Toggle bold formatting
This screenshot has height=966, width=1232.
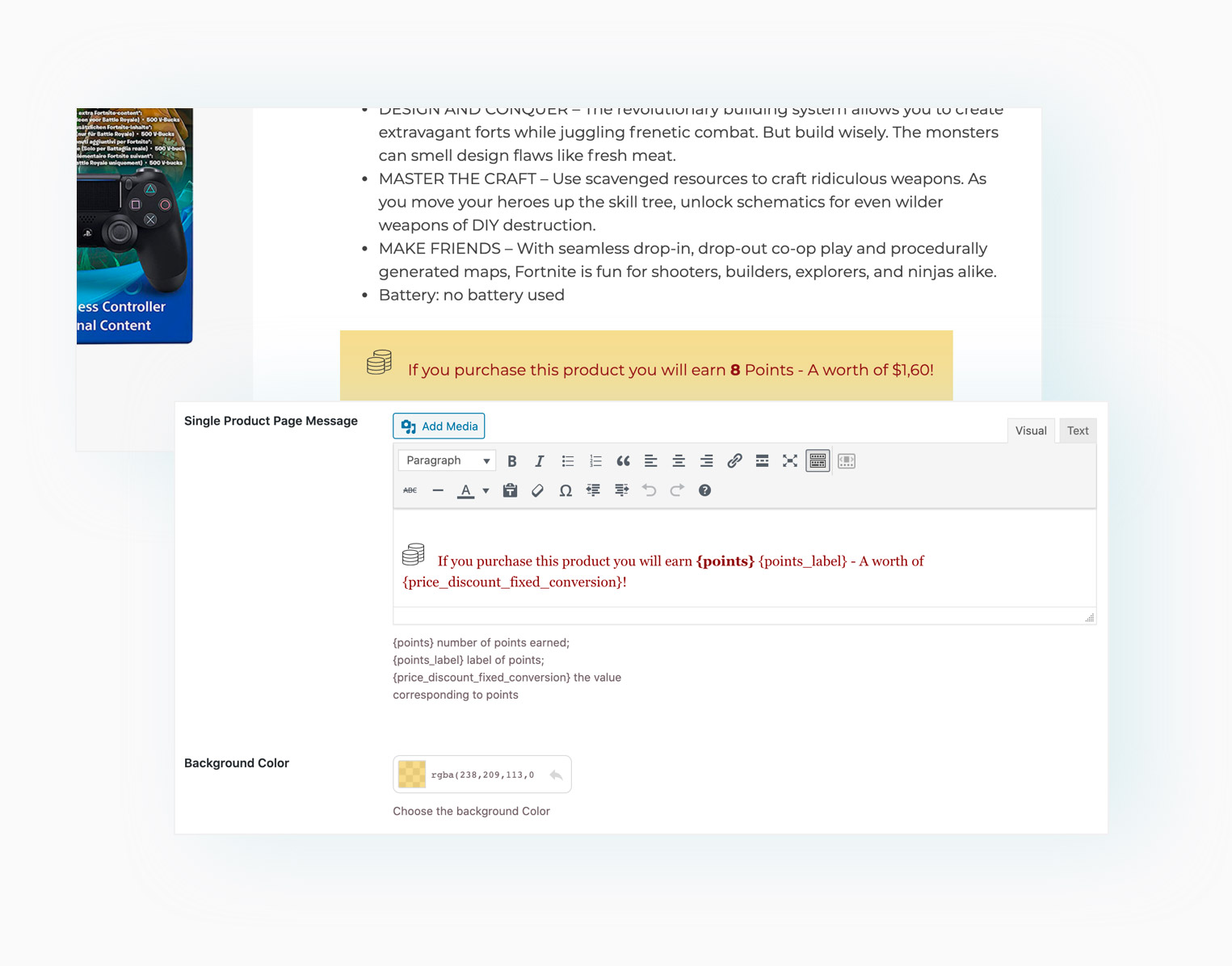tap(511, 461)
